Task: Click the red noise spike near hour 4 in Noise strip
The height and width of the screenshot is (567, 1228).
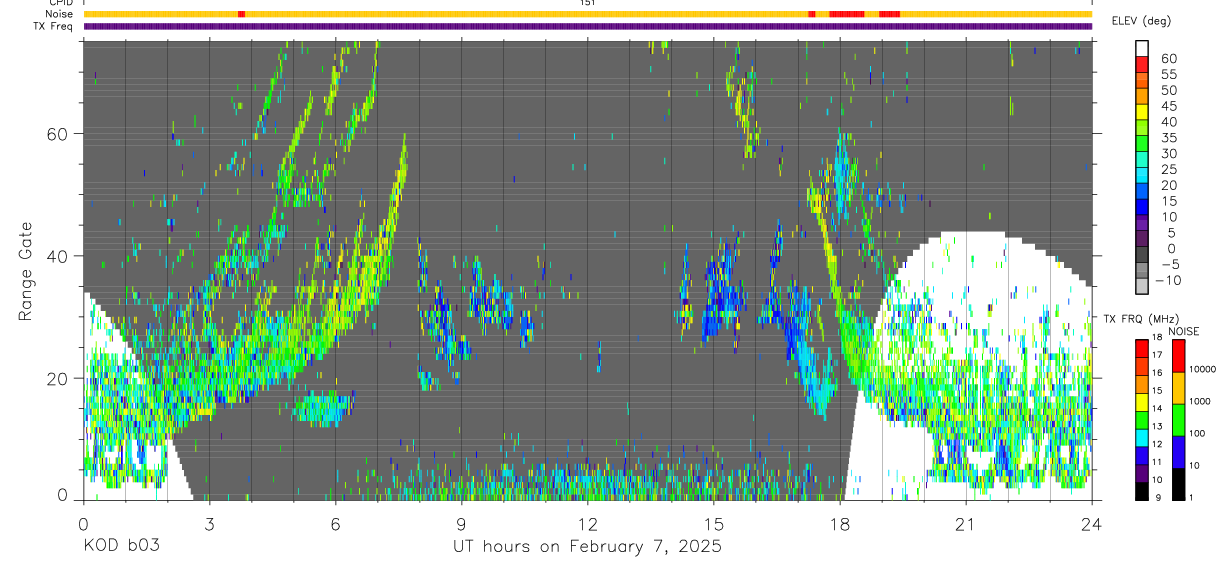Action: click(x=241, y=14)
